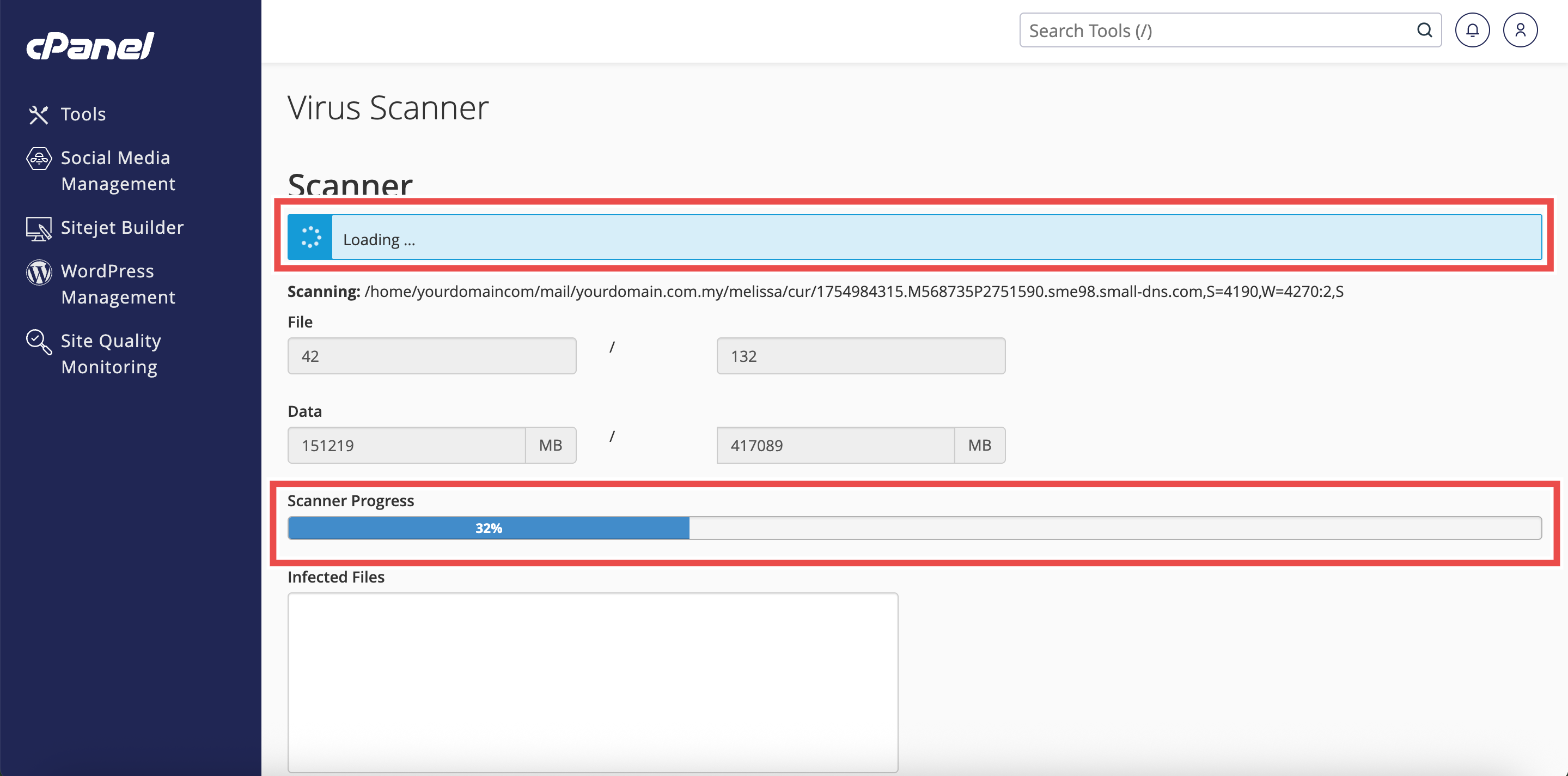1568x776 pixels.
Task: Click the Site Quality Monitoring magnifier icon
Action: [x=39, y=342]
